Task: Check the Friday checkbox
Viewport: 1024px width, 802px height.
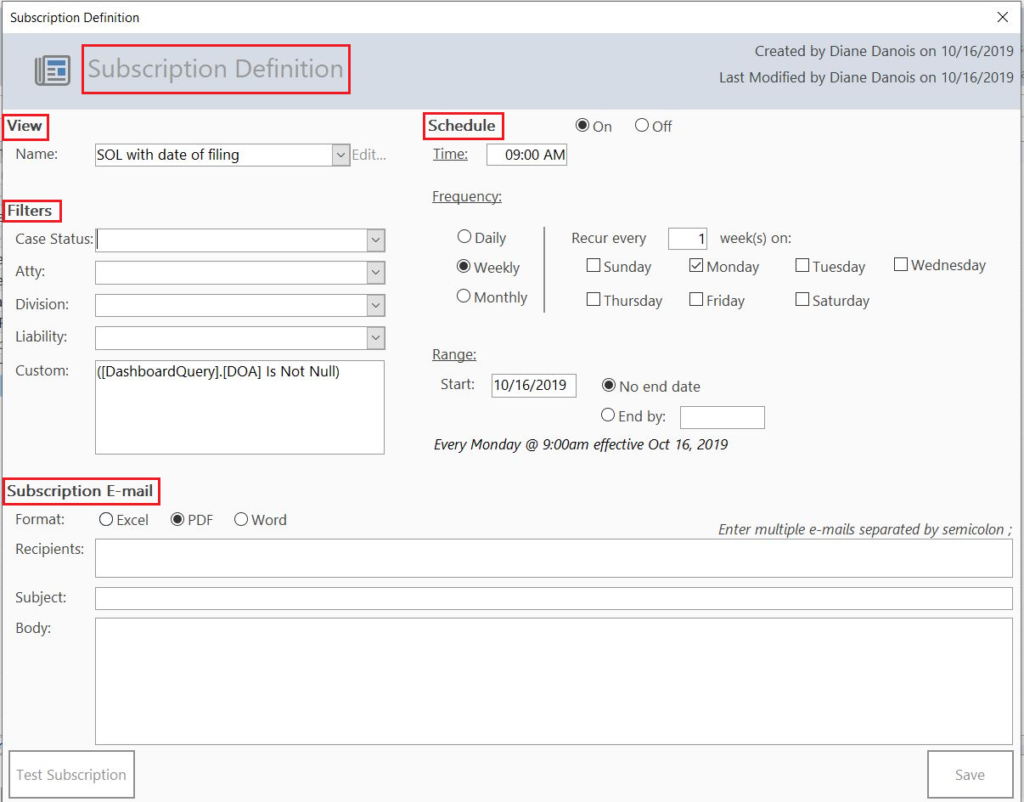Action: tap(696, 299)
